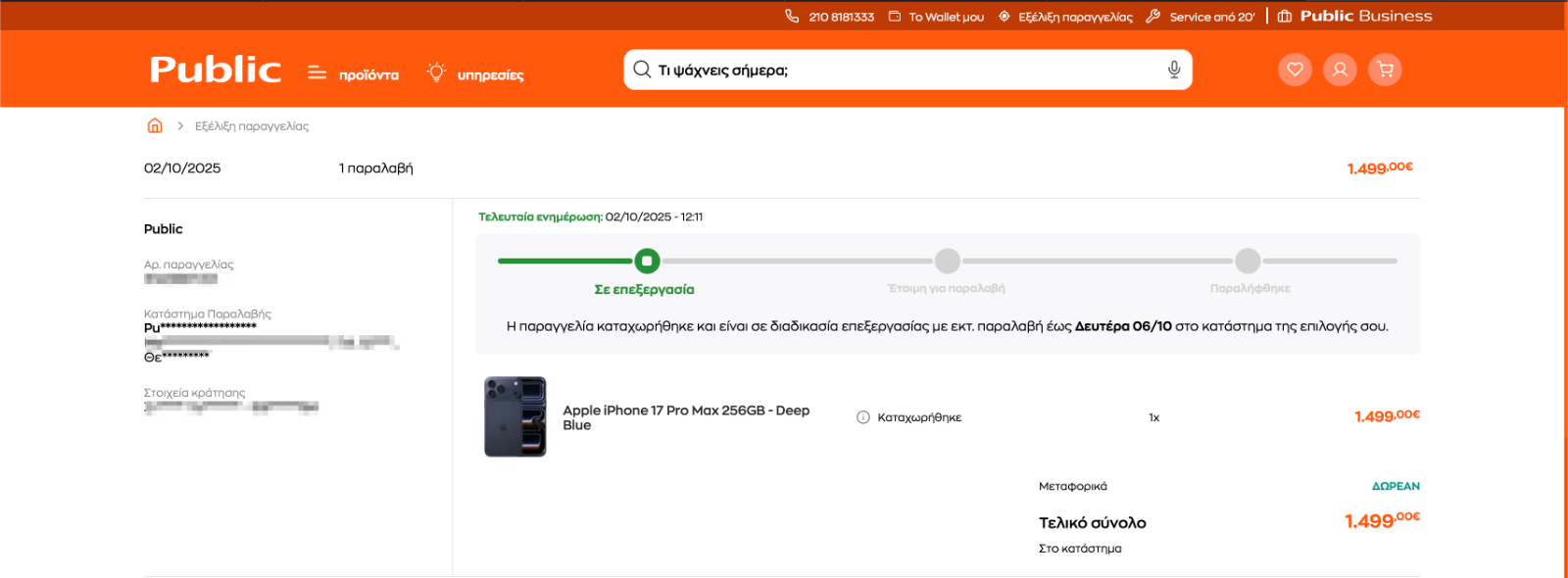Click the phone icon for 210 8181333
This screenshot has width=1568, height=578.
(x=792, y=16)
